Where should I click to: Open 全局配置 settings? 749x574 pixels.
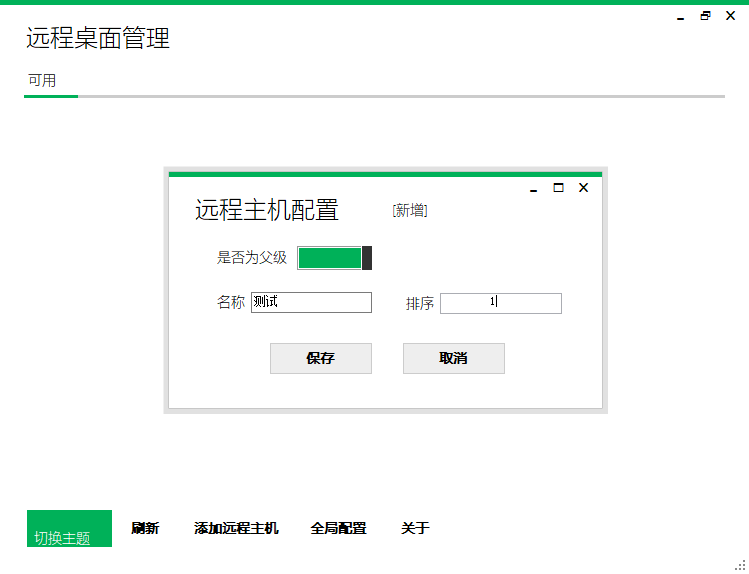338,528
